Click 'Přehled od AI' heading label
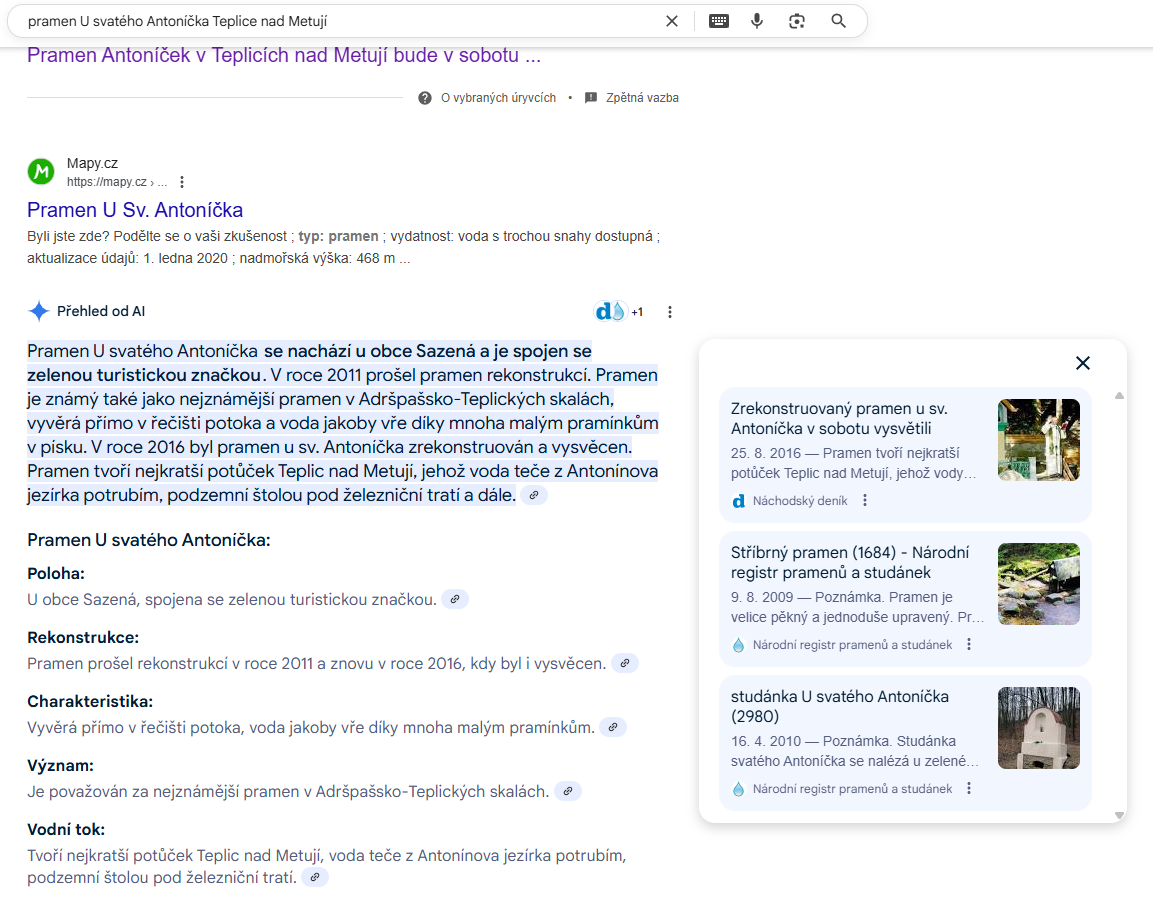This screenshot has height=910, width=1153. point(101,311)
